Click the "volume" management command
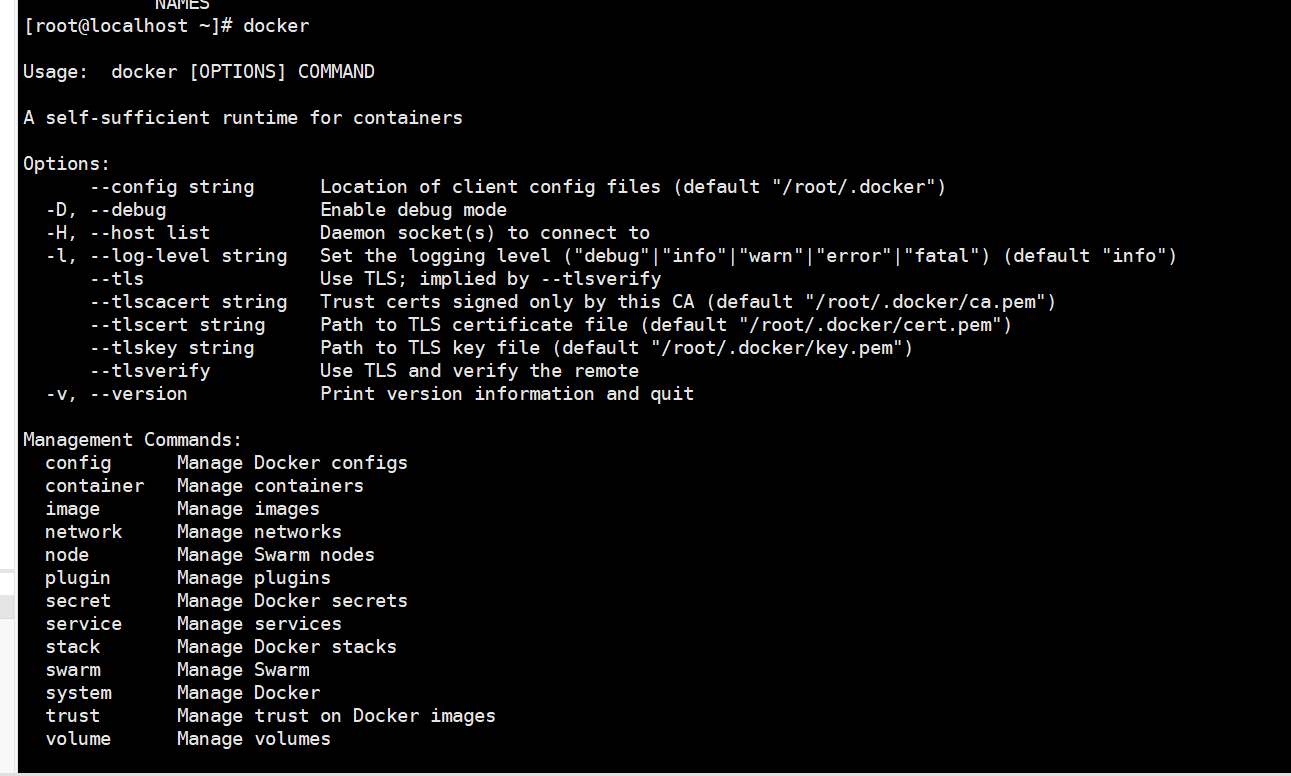 [77, 739]
